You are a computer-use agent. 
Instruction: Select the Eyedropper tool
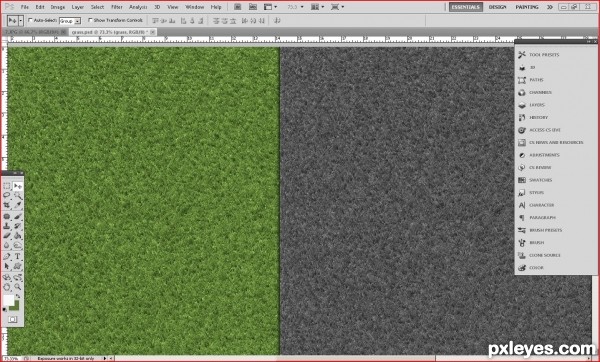(18, 205)
